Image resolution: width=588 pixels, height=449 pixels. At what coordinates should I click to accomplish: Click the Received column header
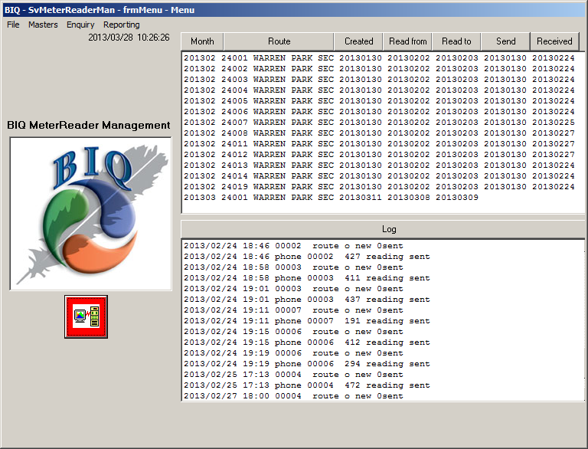click(x=554, y=41)
